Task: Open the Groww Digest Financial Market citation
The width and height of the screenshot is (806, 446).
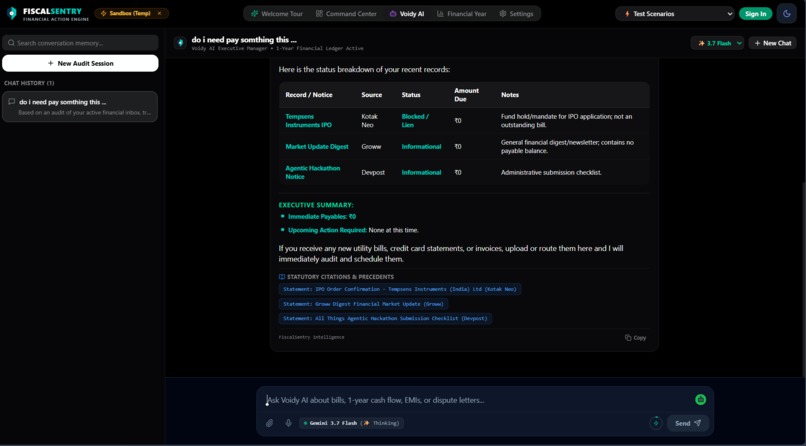Action: (x=363, y=304)
